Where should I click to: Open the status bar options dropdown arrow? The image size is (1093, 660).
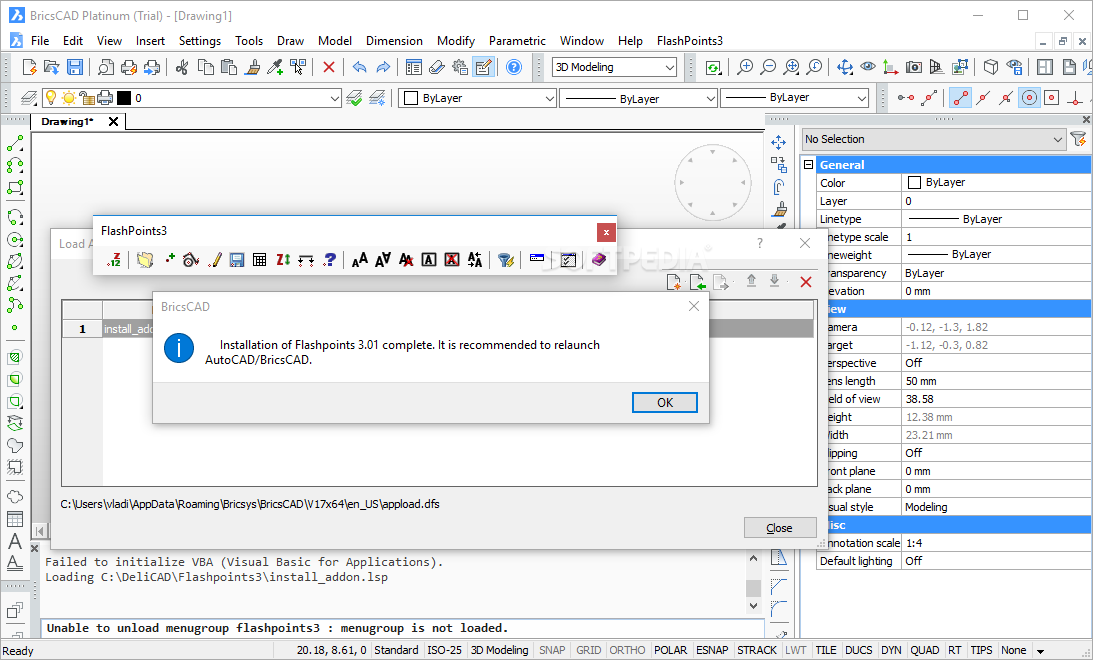1040,651
